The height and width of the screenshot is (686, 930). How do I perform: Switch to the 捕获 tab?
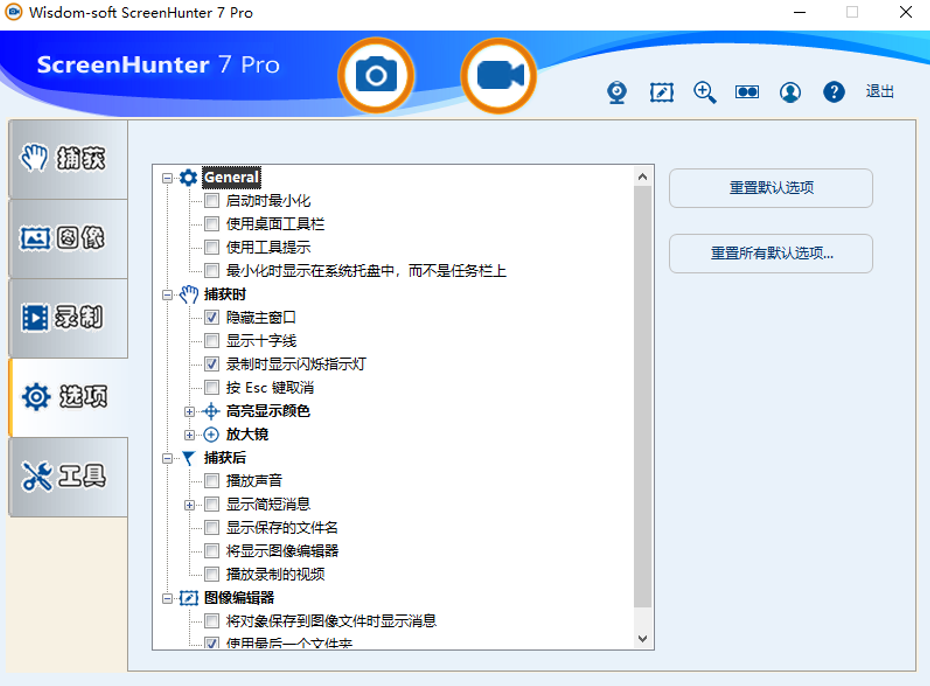(68, 159)
